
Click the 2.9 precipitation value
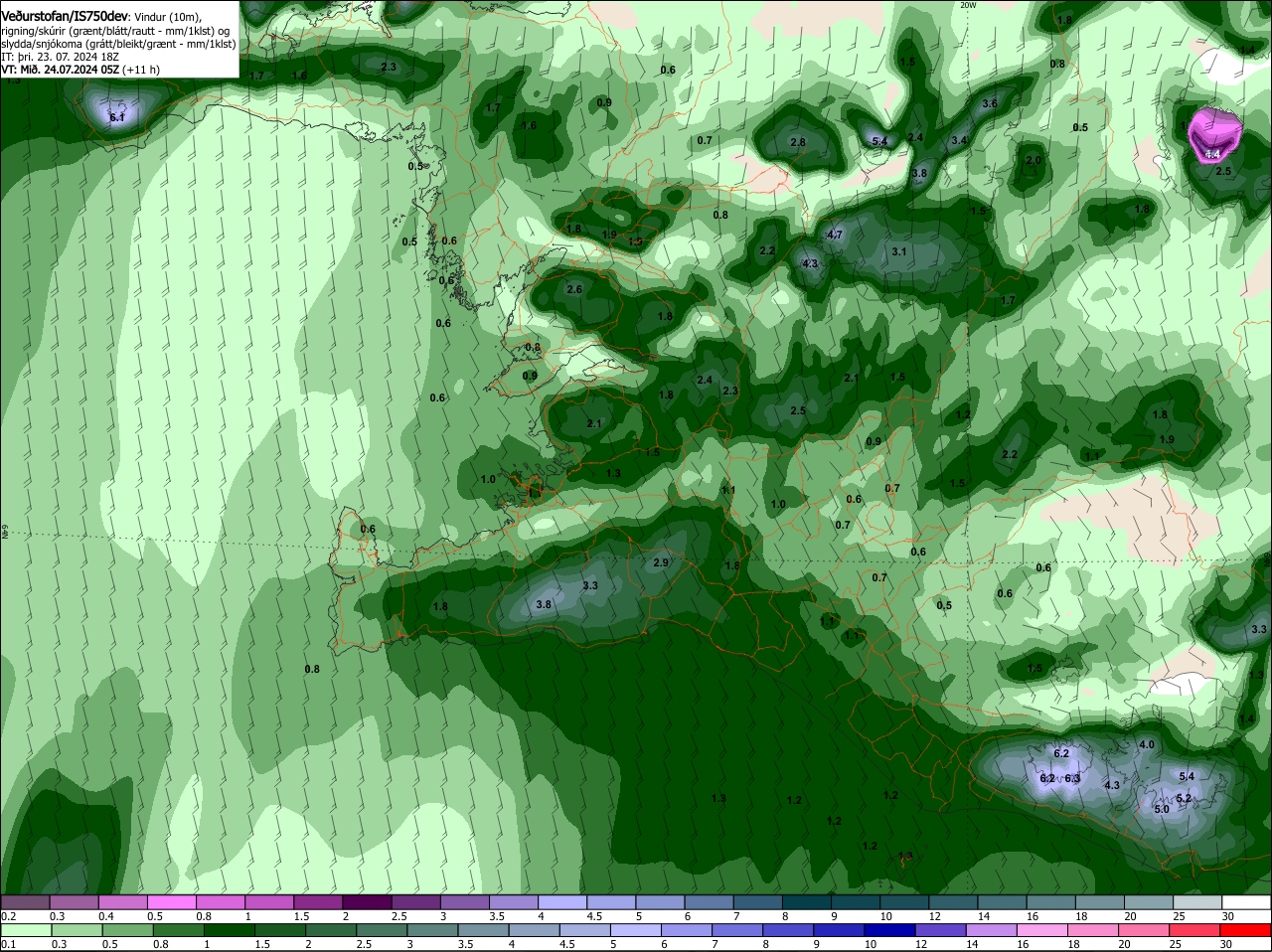661,562
